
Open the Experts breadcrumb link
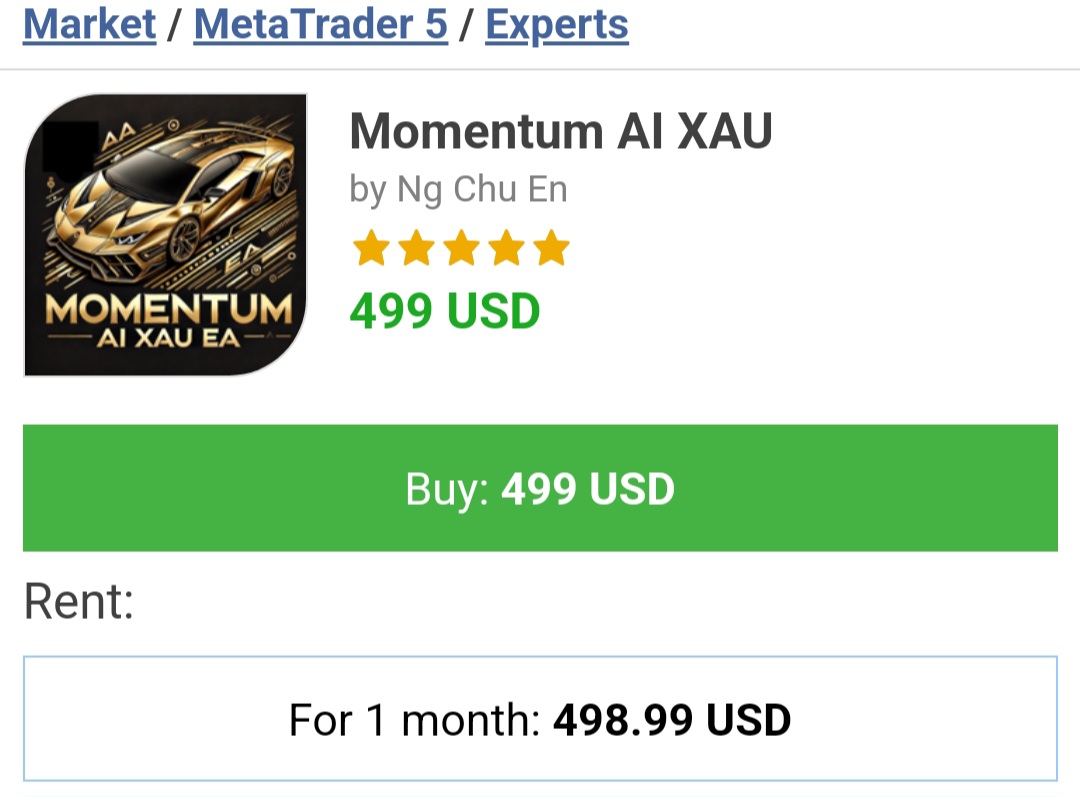[556, 24]
